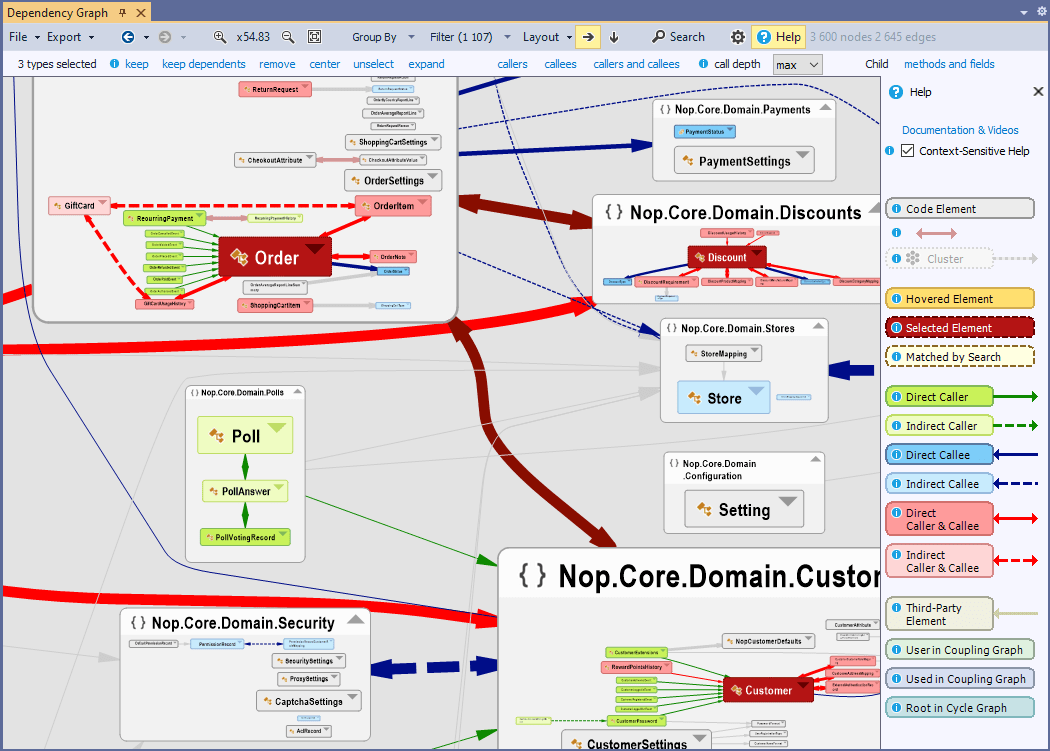Open the Filter (1 107) dropdown

pos(470,37)
